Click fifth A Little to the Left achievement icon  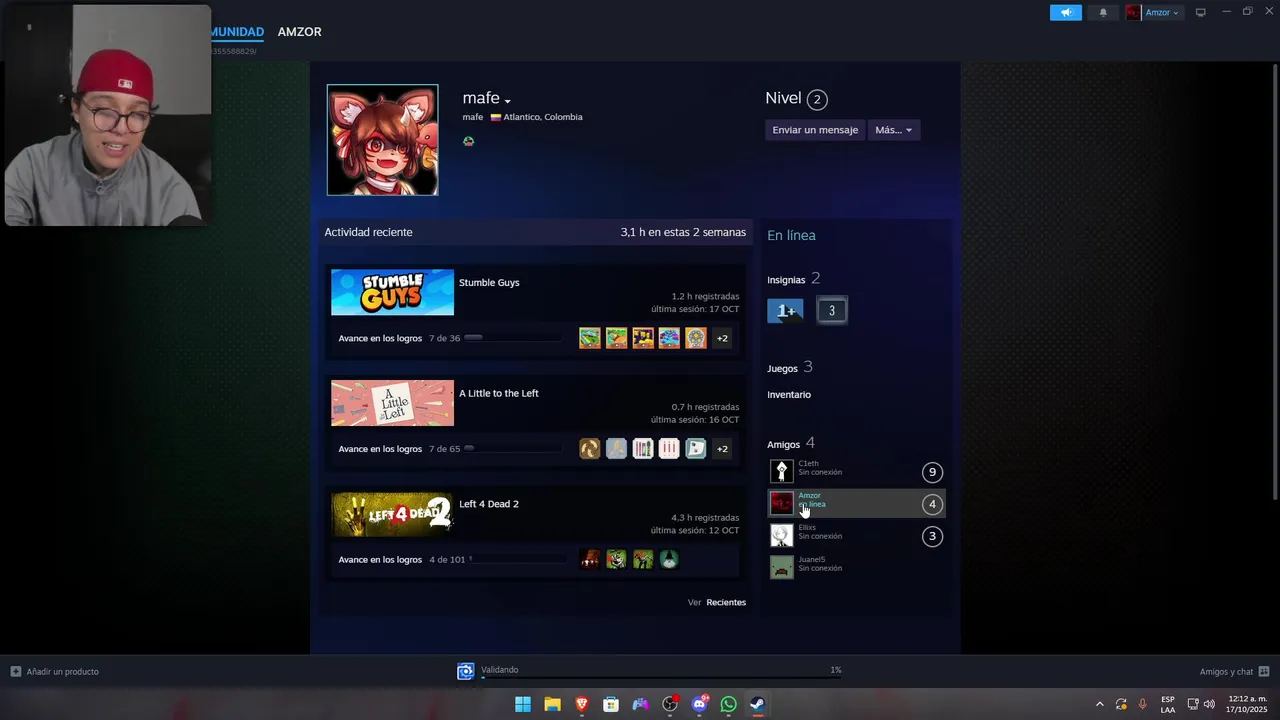696,449
